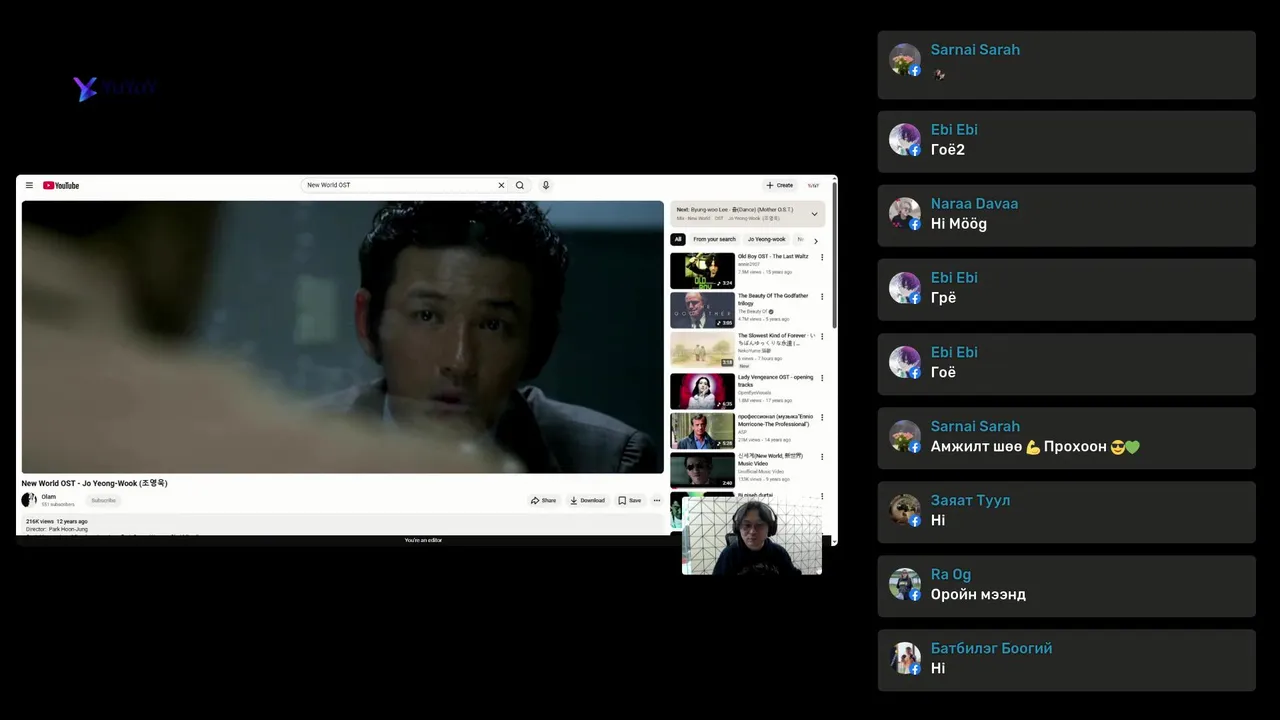Open Lady Vengeance OST thumbnail
This screenshot has height=720, width=1280.
point(702,391)
